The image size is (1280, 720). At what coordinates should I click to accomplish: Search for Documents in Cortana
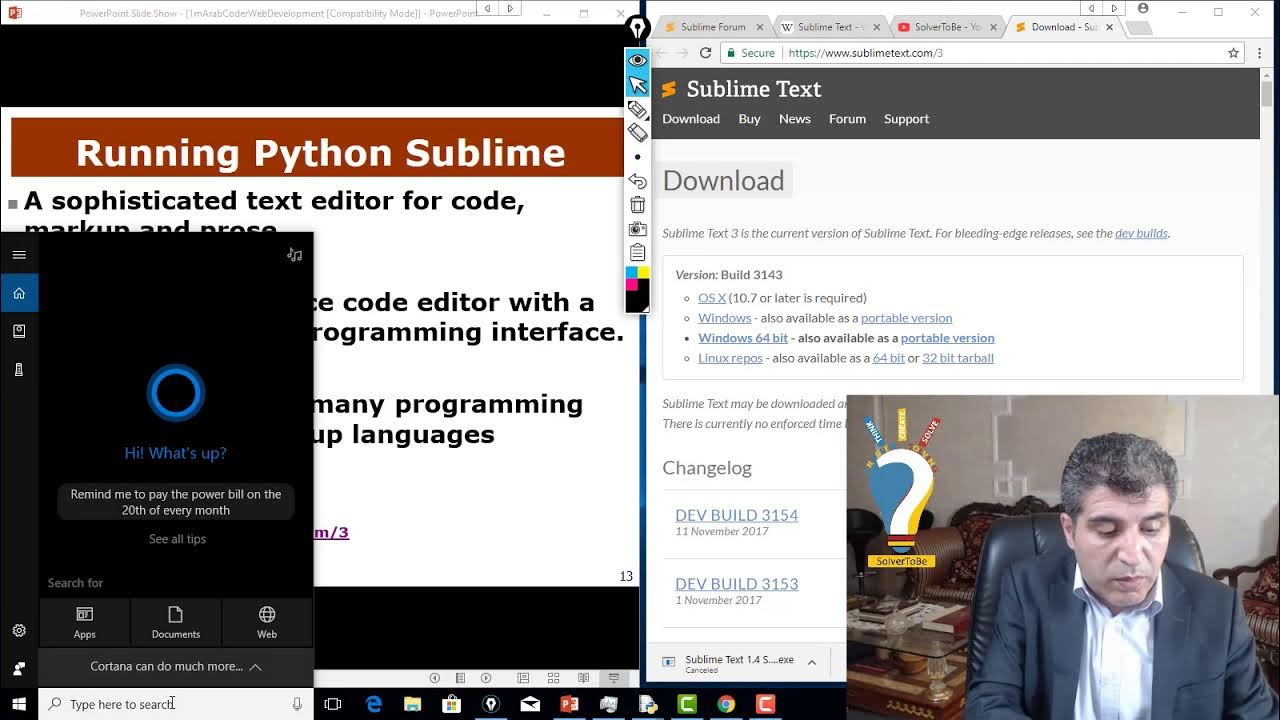(176, 622)
